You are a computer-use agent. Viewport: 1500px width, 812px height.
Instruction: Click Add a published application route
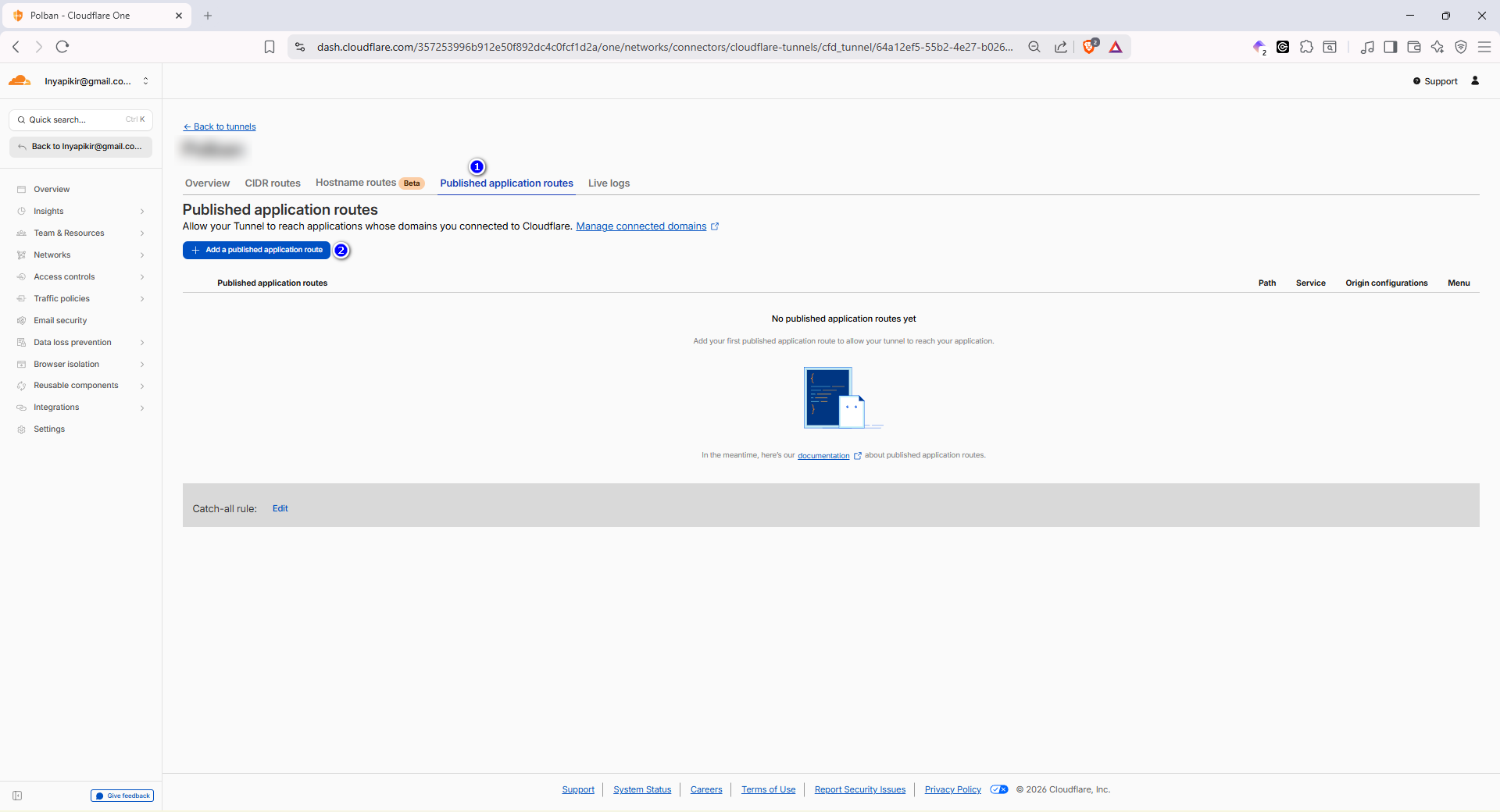click(x=256, y=250)
